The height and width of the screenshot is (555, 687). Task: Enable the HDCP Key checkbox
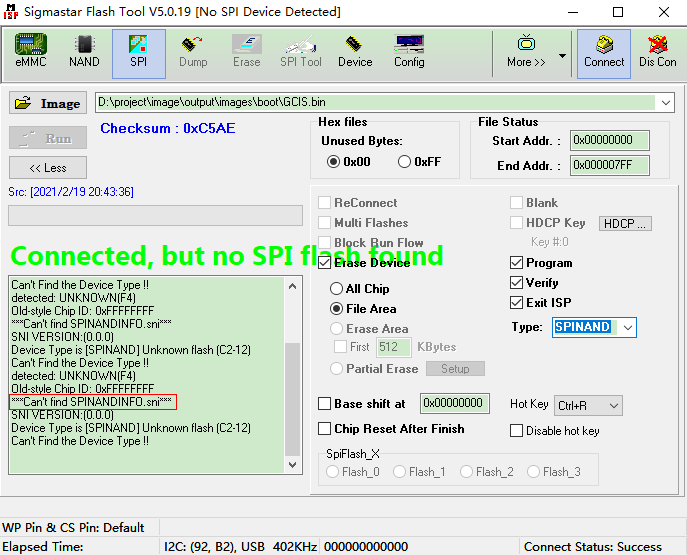(x=516, y=223)
